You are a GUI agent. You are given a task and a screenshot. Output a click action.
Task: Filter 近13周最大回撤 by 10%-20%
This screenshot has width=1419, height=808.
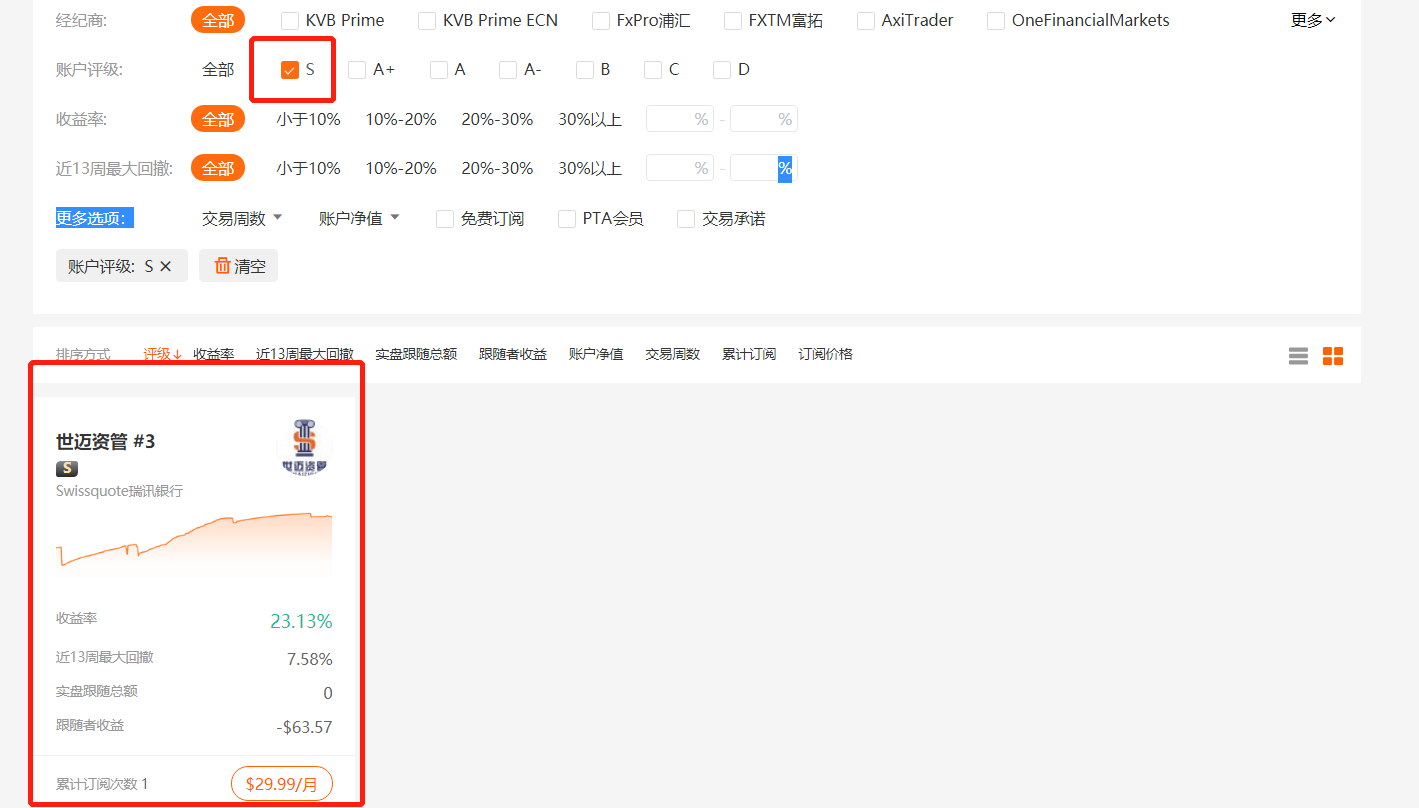(x=401, y=168)
